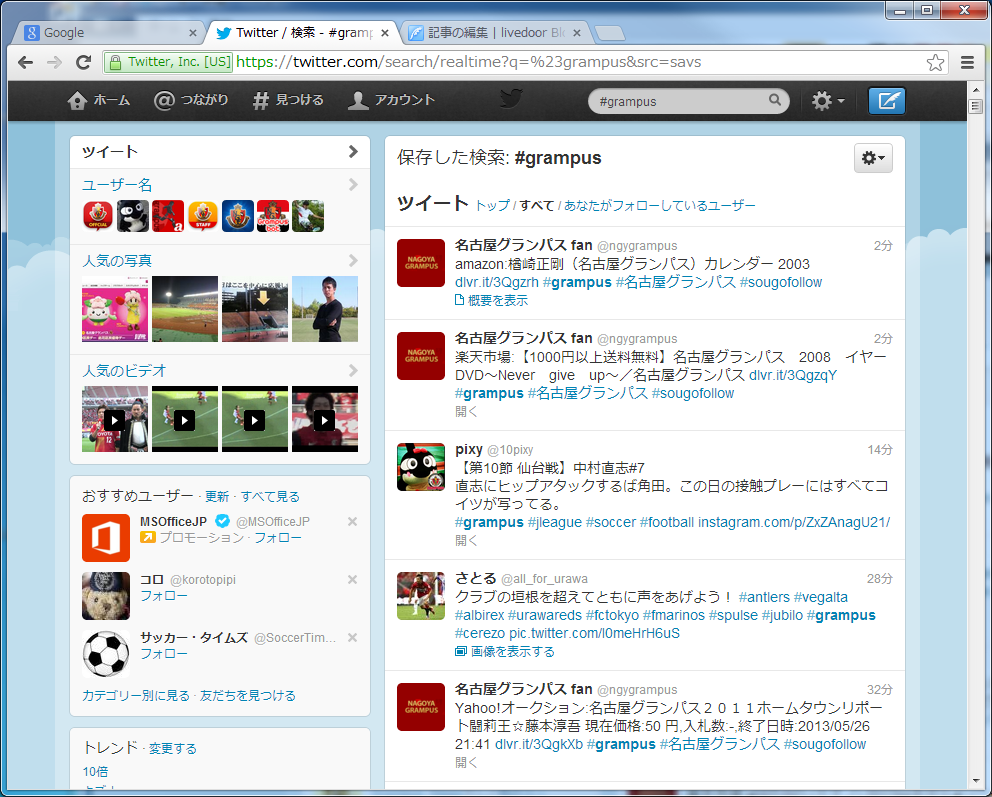Open the navbar settings gear dropdown
Image resolution: width=992 pixels, height=797 pixels.
click(828, 101)
